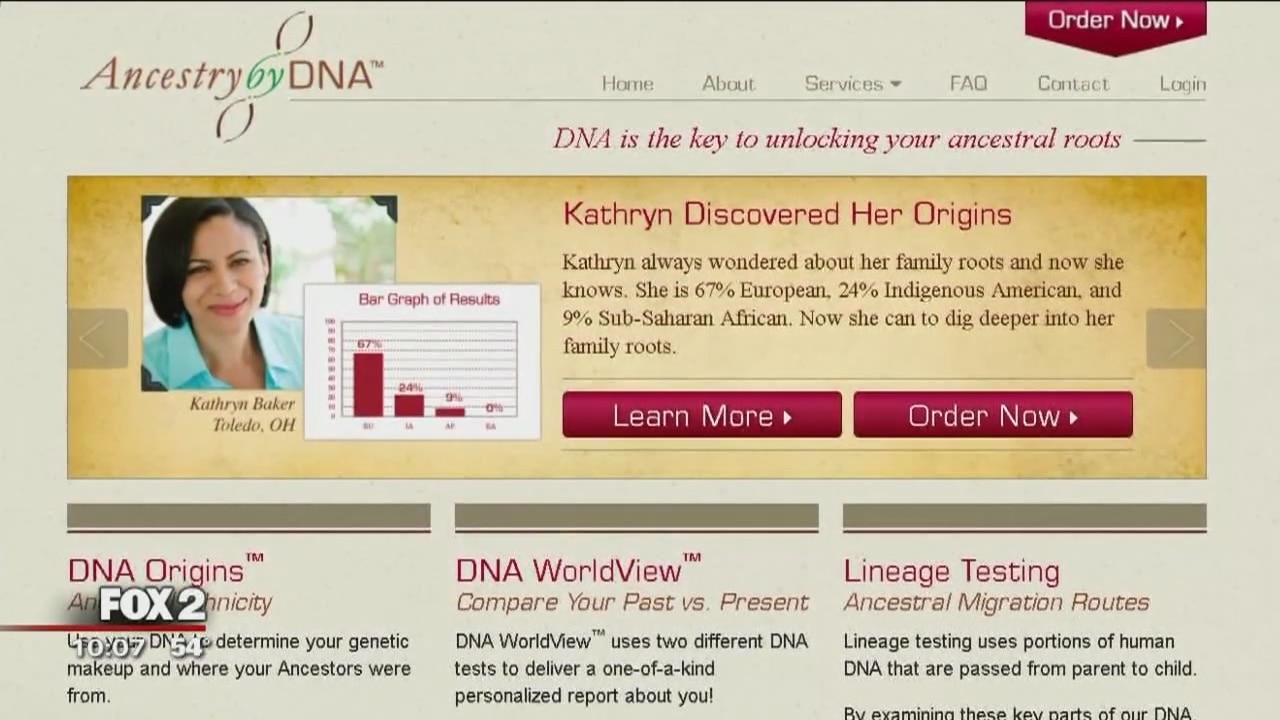Click Order Now button in Kathryn banner
The height and width of the screenshot is (720, 1280).
992,415
